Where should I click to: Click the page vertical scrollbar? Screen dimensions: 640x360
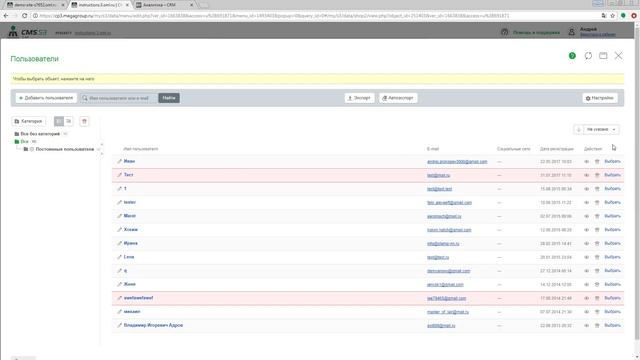tap(637, 184)
